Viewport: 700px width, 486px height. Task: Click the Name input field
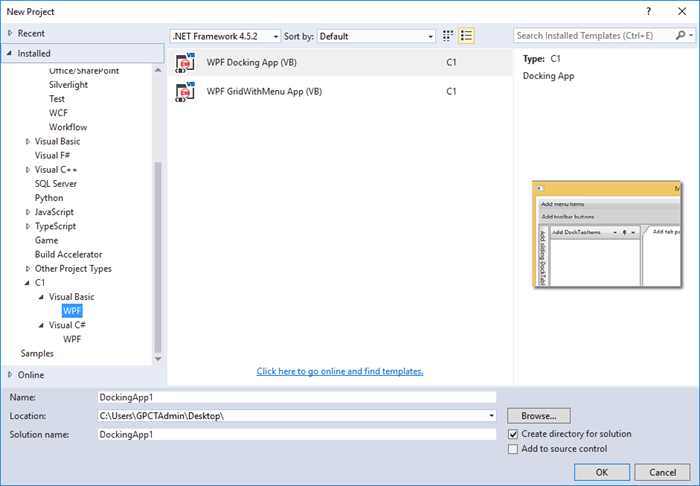pos(297,397)
